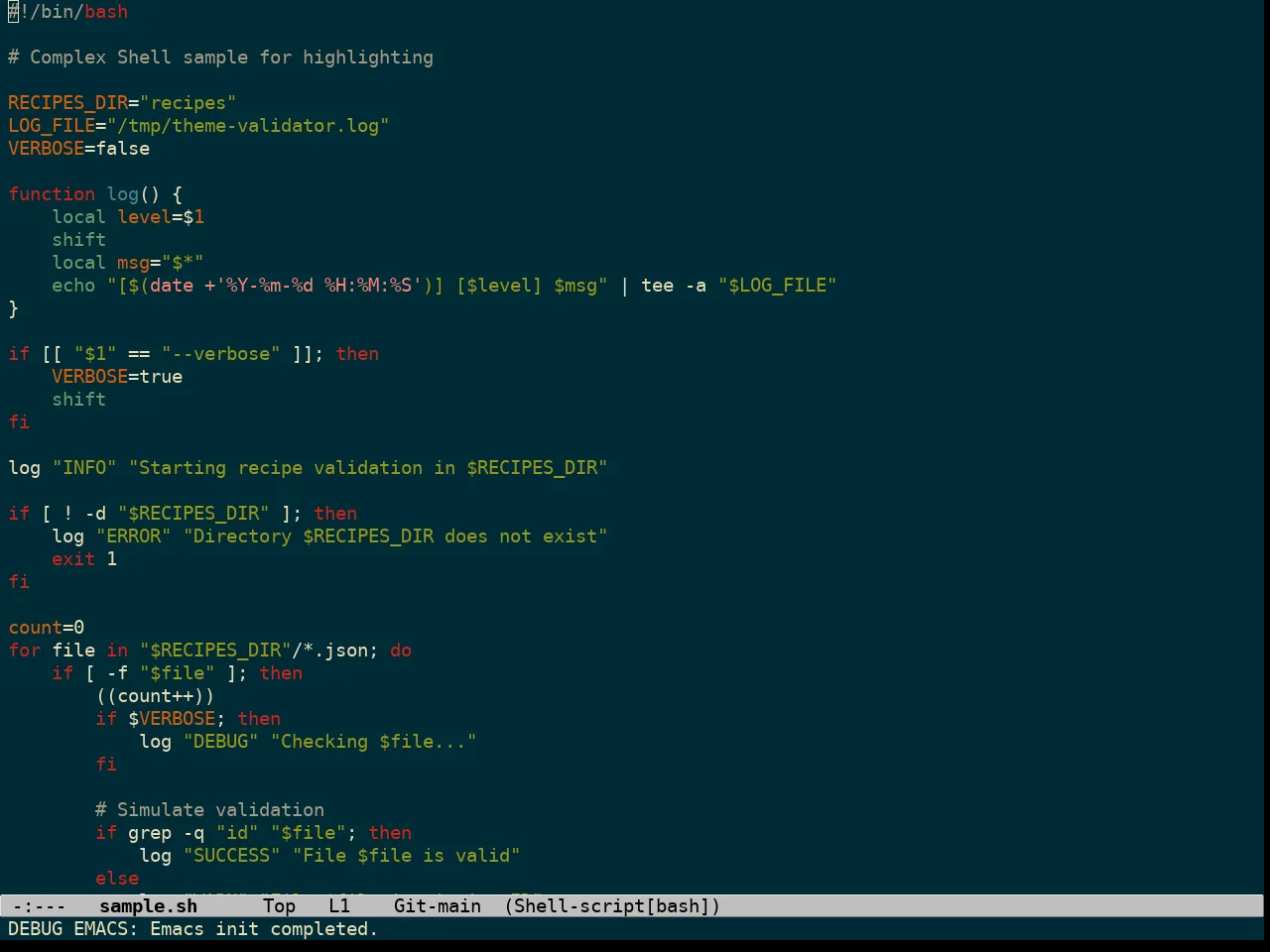Viewport: 1270px width, 952px height.
Task: Click the -:--- buffer status indicator
Action: point(39,905)
